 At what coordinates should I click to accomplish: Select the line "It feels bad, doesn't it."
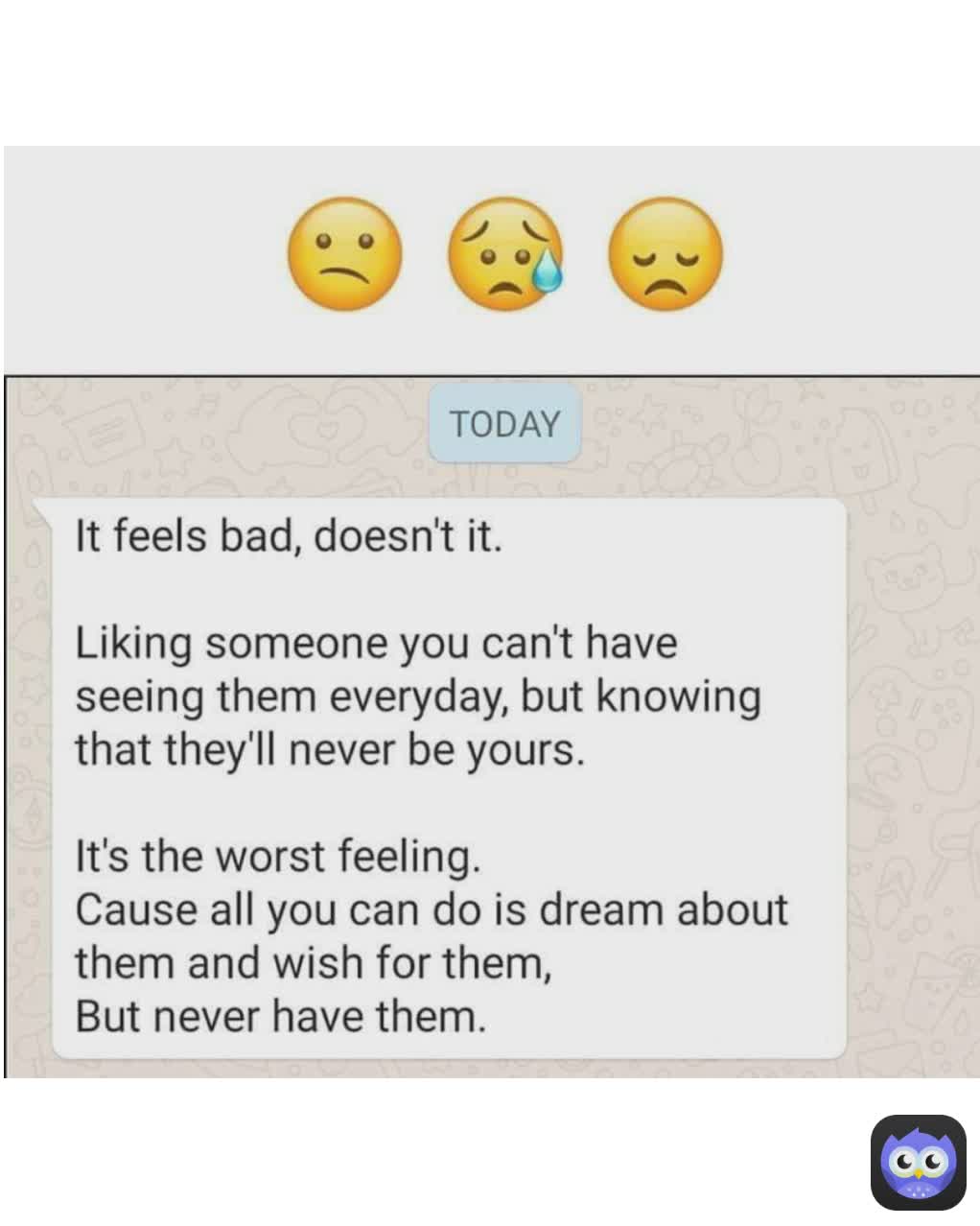click(x=289, y=535)
